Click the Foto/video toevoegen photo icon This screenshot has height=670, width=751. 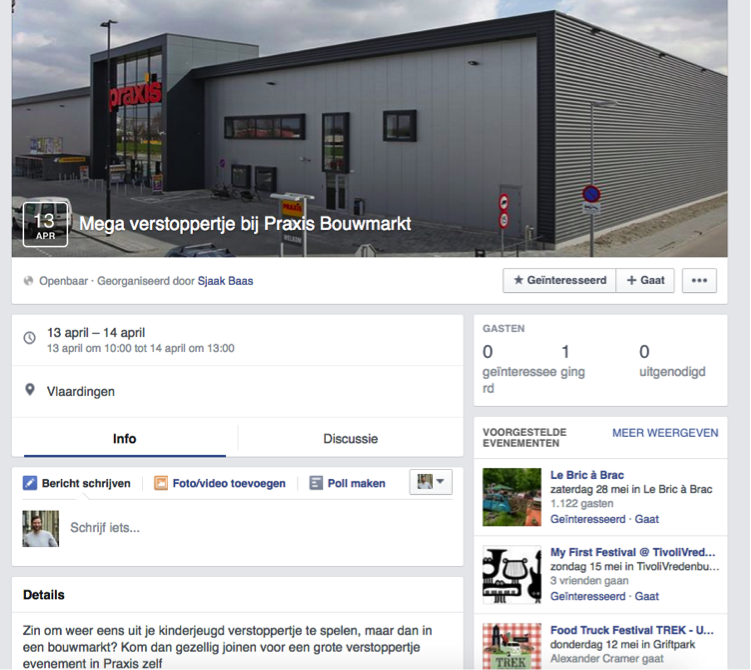coord(160,483)
